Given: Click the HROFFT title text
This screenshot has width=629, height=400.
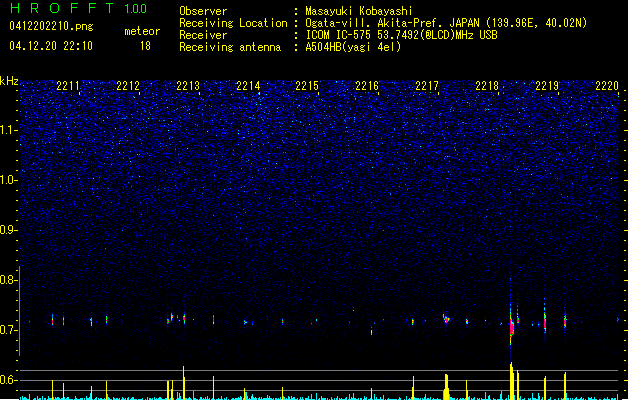Looking at the screenshot, I should point(62,8).
